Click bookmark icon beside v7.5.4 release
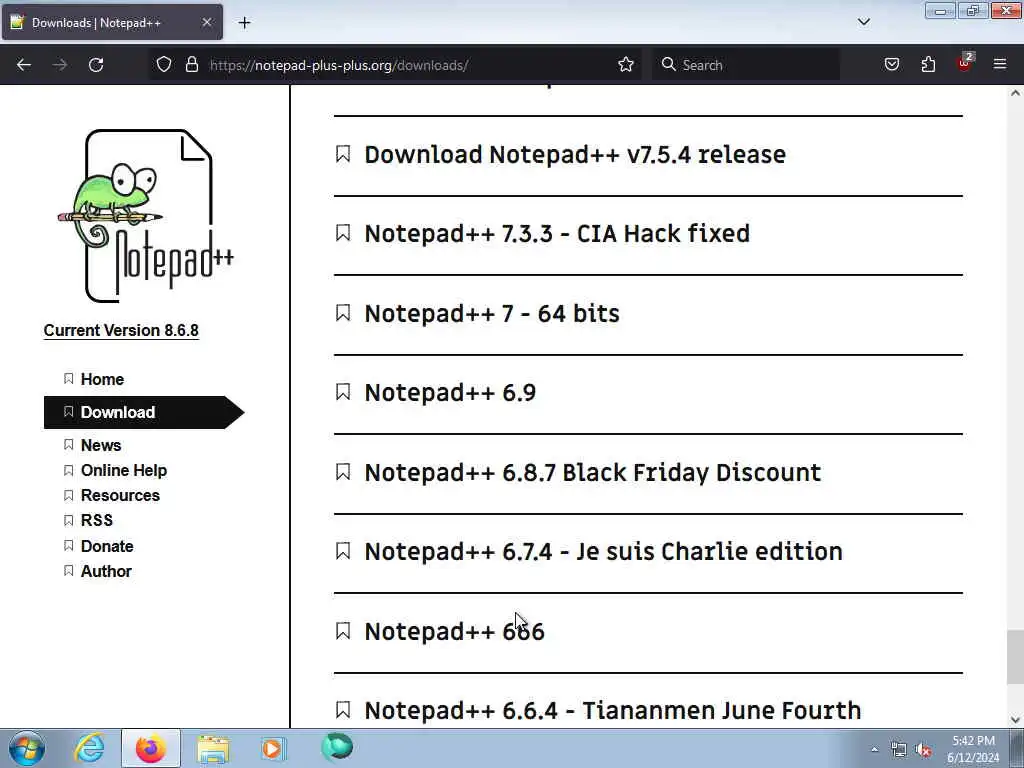Image resolution: width=1024 pixels, height=768 pixels. 343,154
